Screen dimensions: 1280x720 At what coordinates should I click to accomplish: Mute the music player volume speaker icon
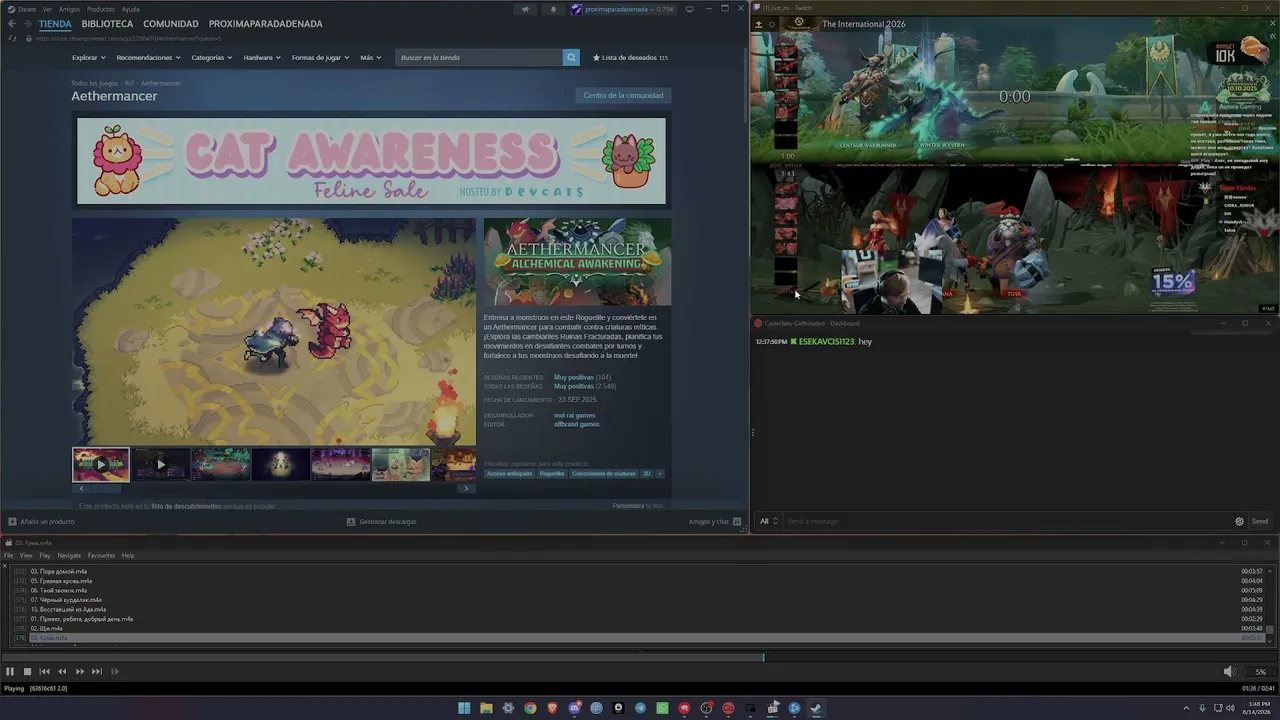click(1230, 672)
